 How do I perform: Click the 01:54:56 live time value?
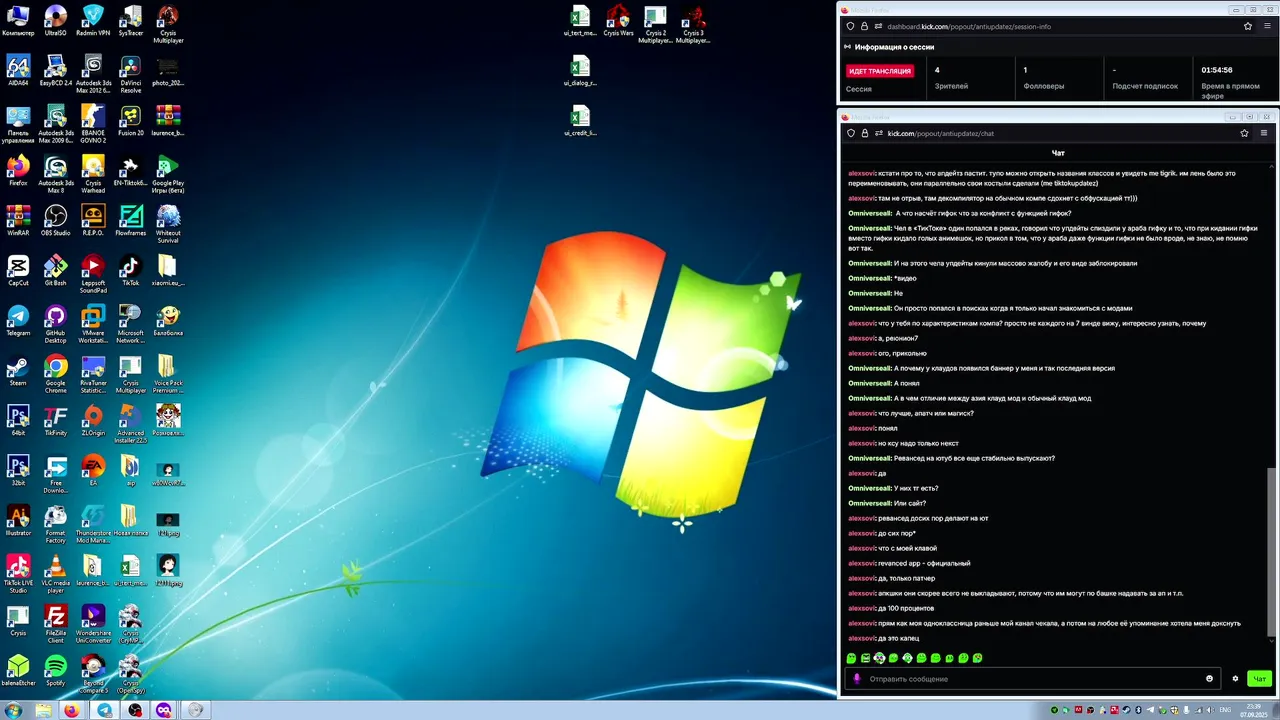click(1216, 70)
